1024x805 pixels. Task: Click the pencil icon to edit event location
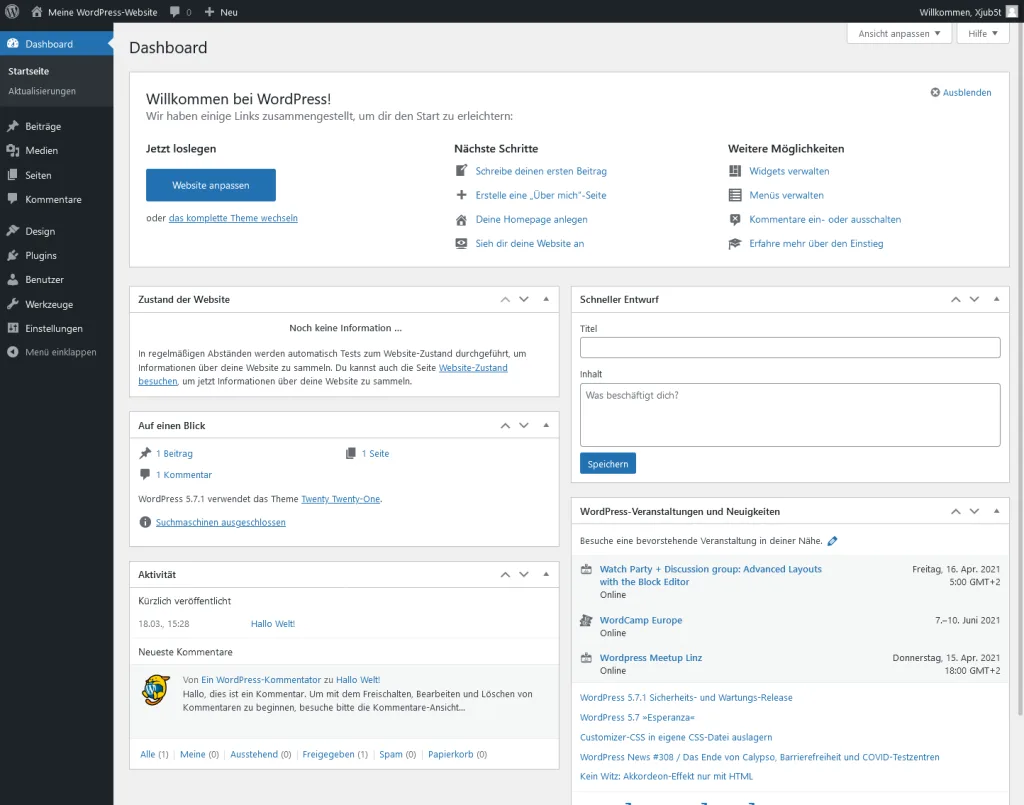point(833,541)
